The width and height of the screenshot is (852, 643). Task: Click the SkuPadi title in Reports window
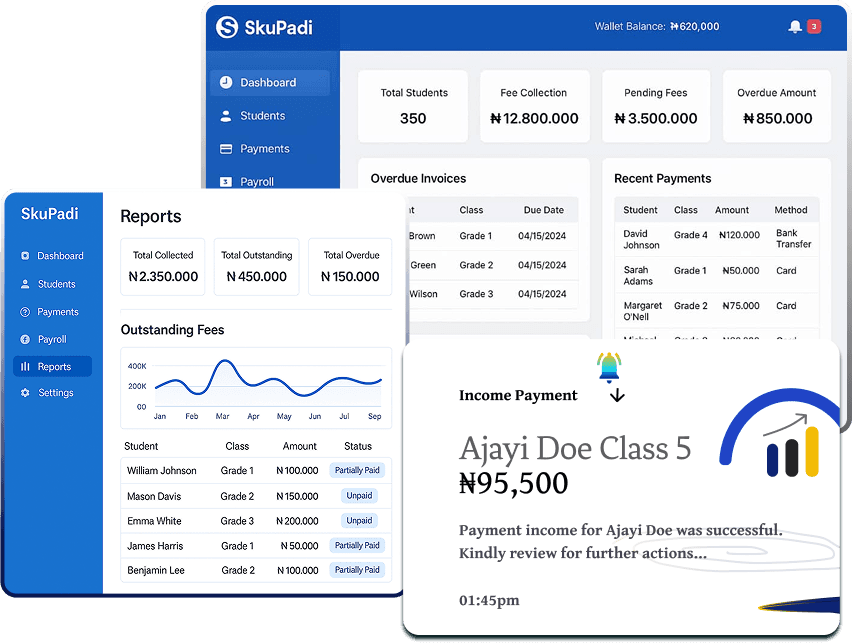point(49,214)
